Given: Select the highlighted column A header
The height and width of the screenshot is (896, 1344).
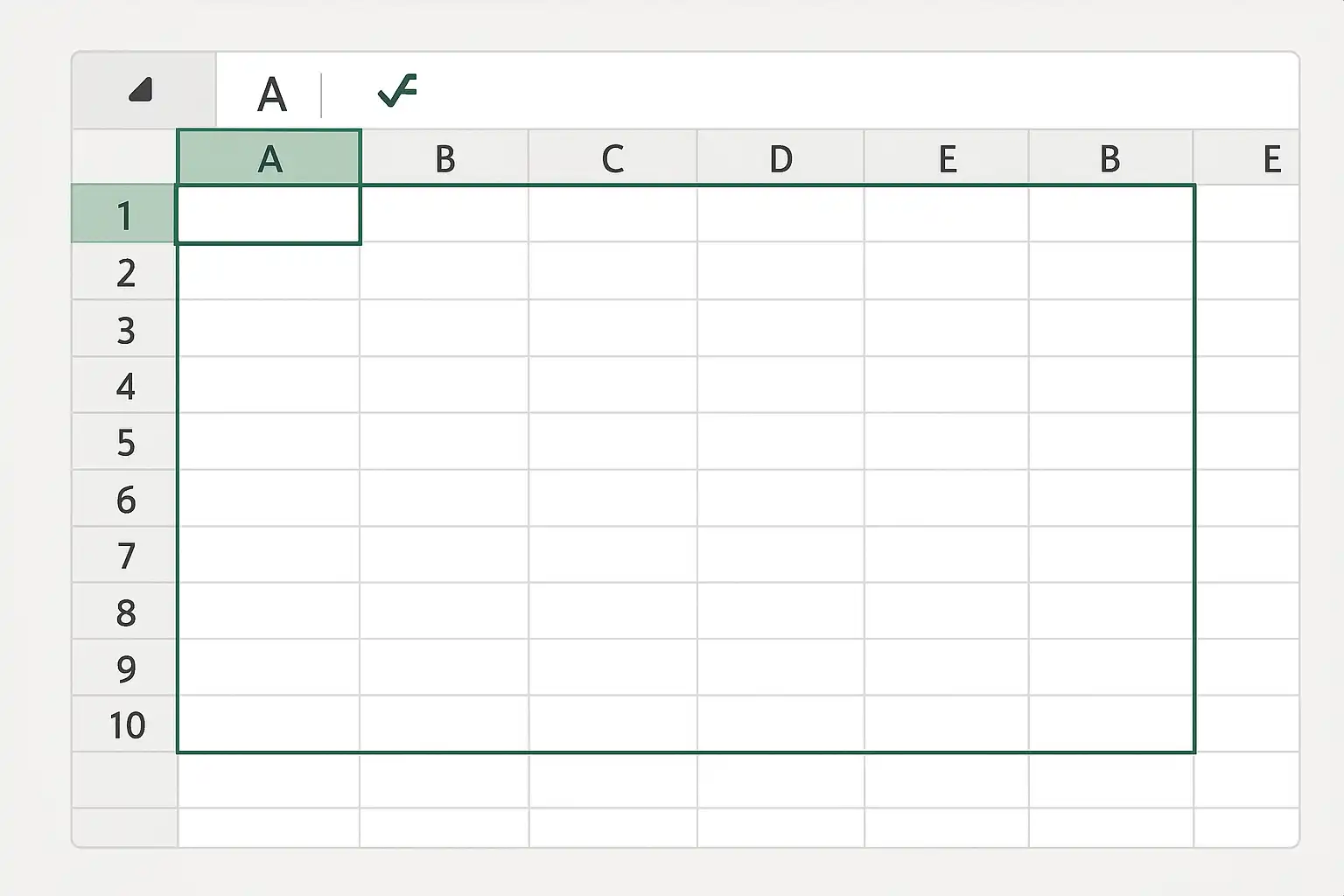Looking at the screenshot, I should coord(269,157).
